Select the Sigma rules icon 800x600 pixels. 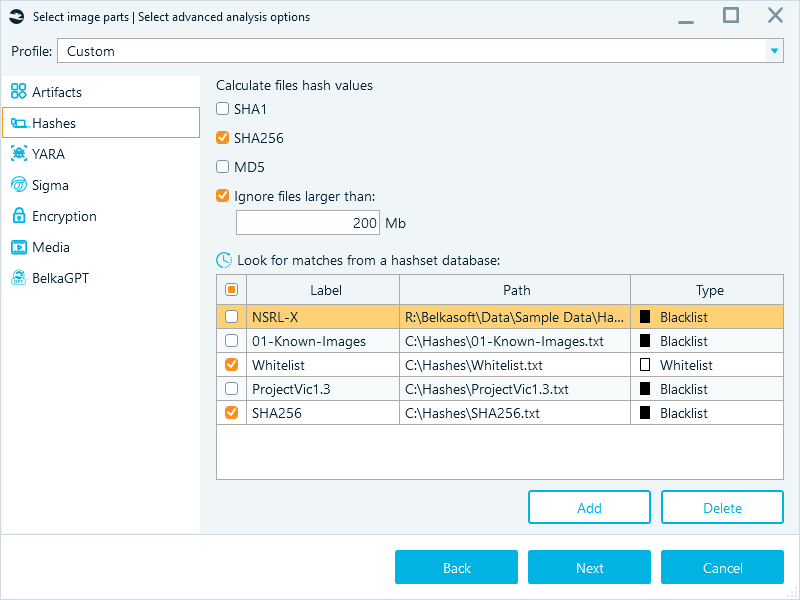pos(18,185)
